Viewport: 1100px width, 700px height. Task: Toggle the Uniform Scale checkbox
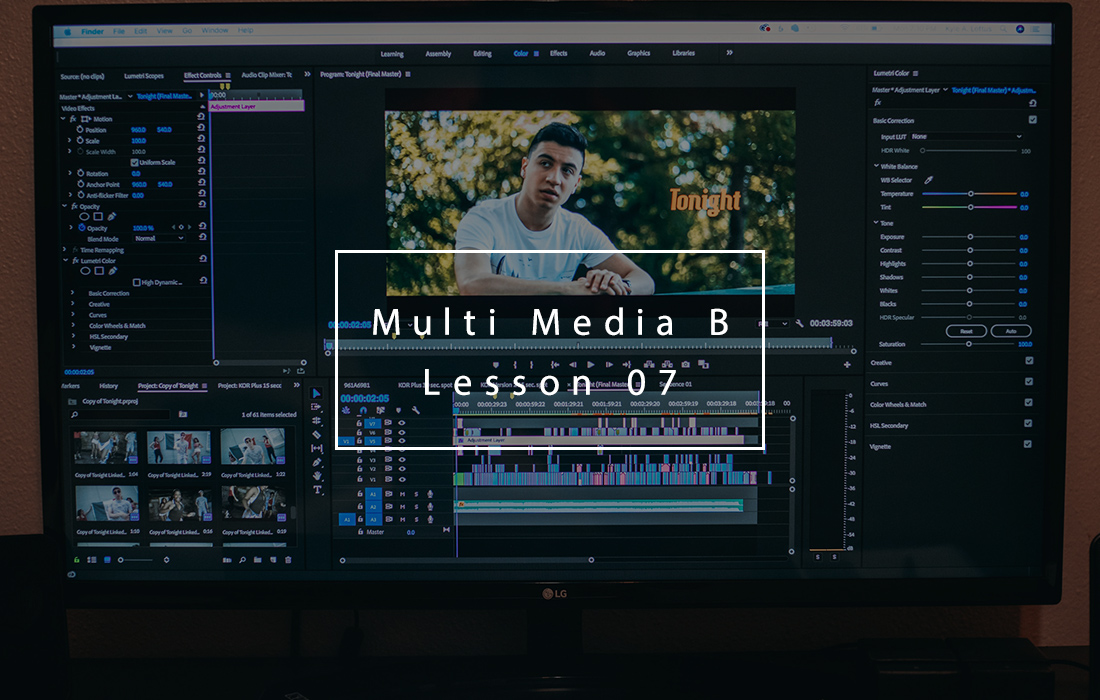(x=134, y=162)
